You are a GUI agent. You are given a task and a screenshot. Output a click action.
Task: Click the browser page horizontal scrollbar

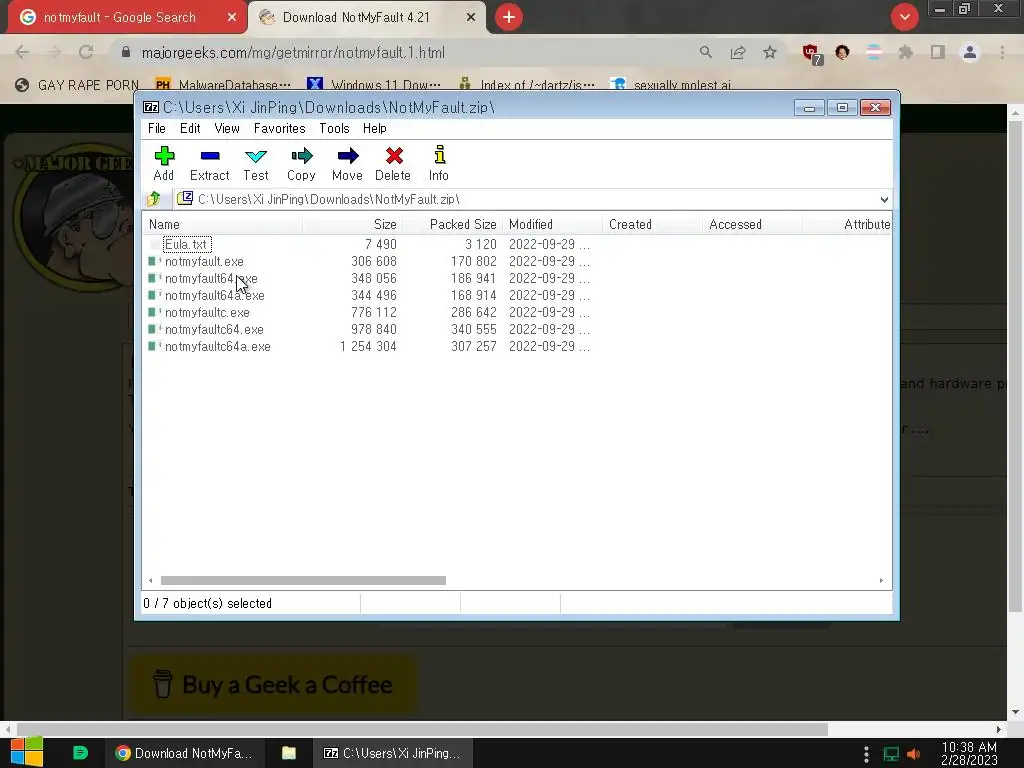point(423,729)
